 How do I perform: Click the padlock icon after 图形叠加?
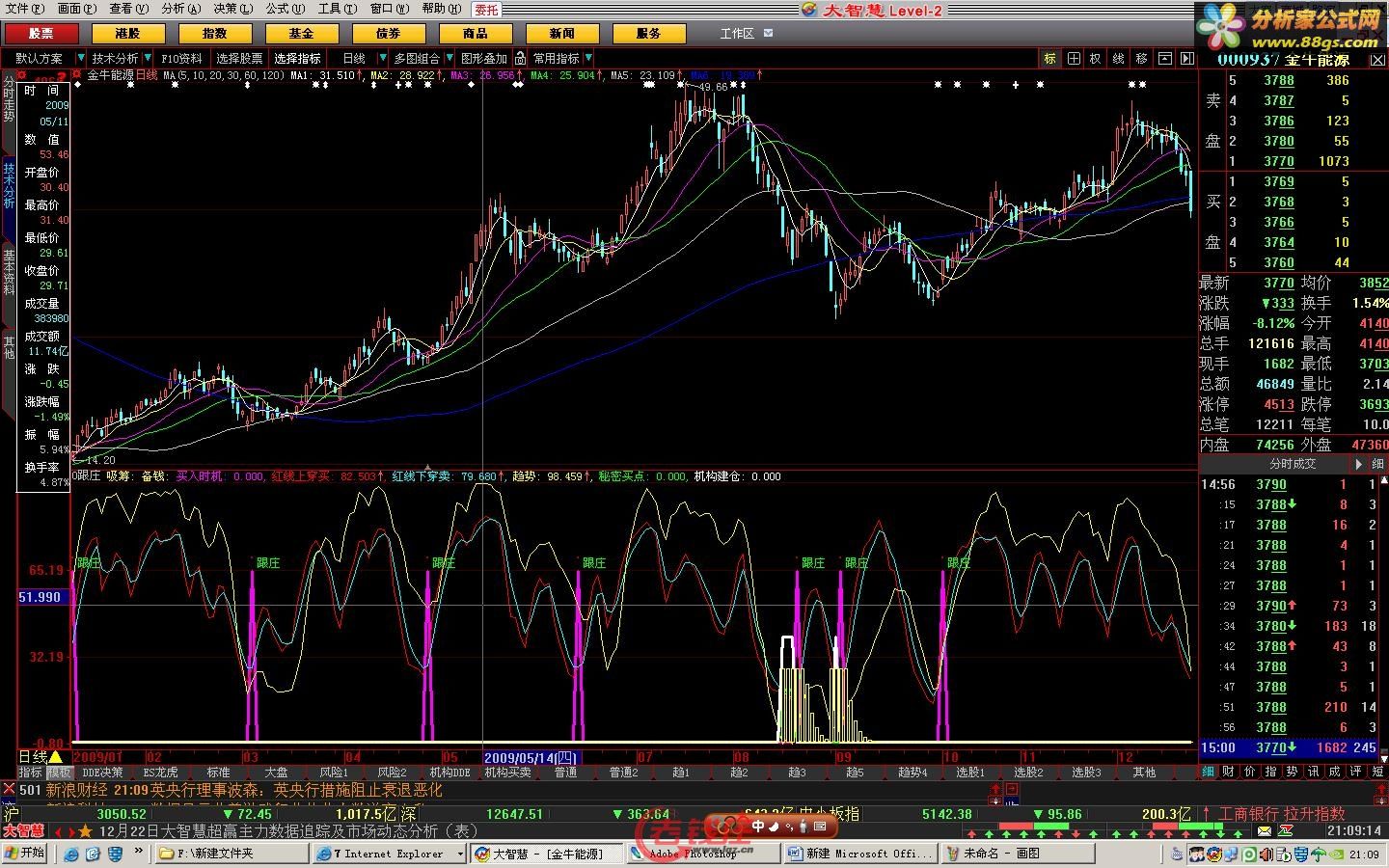point(521,59)
